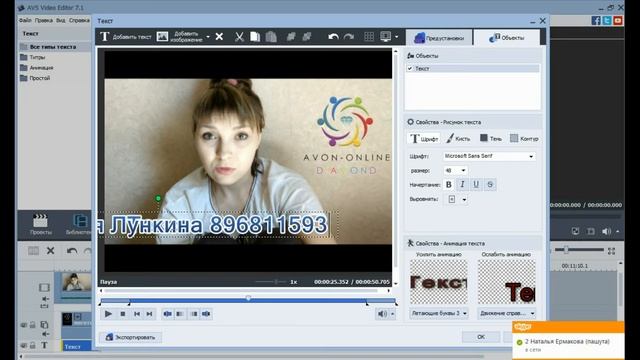
Task: Click the Add text button in the toolbar
Action: click(x=125, y=37)
